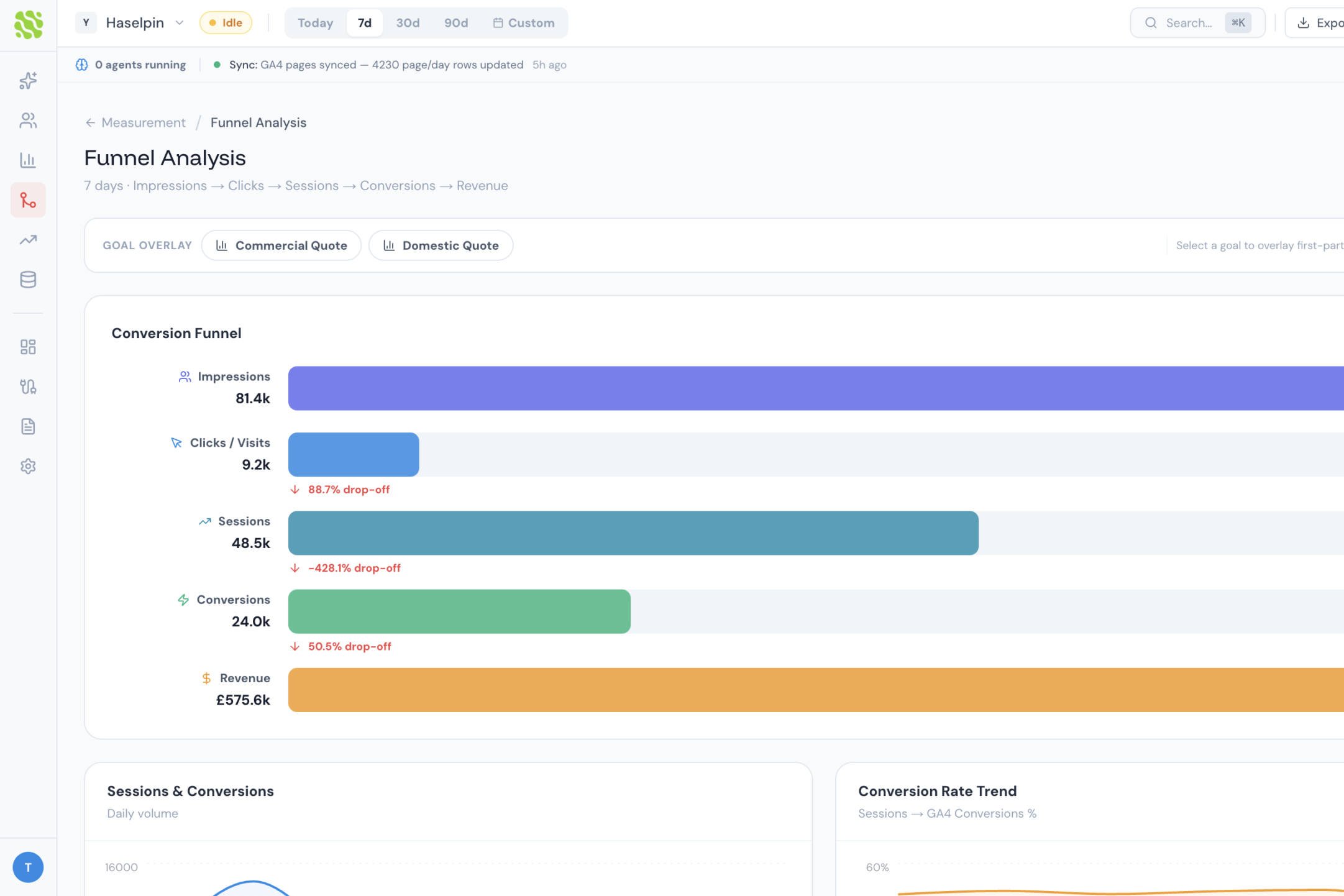Open the Custom date range picker
The width and height of the screenshot is (1344, 896).
[524, 23]
